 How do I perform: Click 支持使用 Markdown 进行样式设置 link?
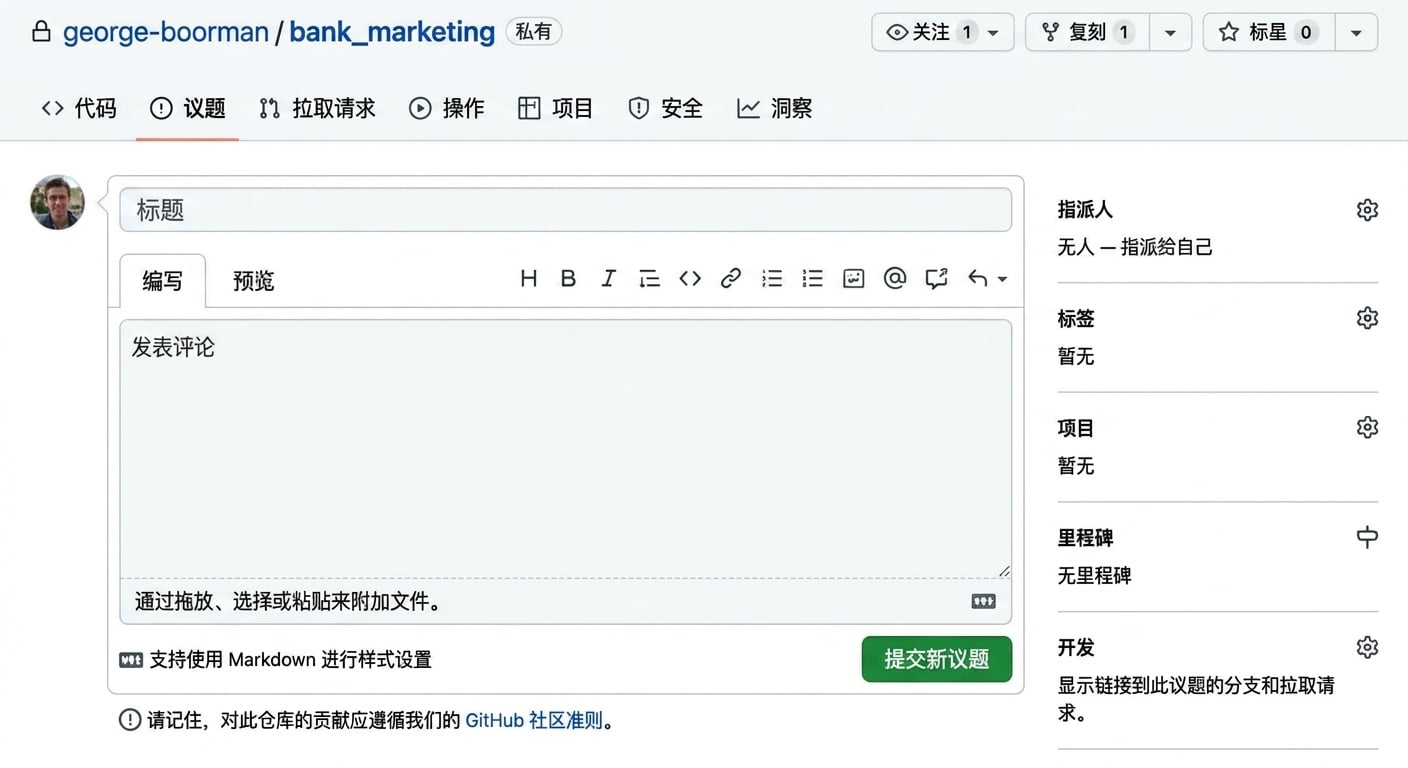tap(276, 660)
